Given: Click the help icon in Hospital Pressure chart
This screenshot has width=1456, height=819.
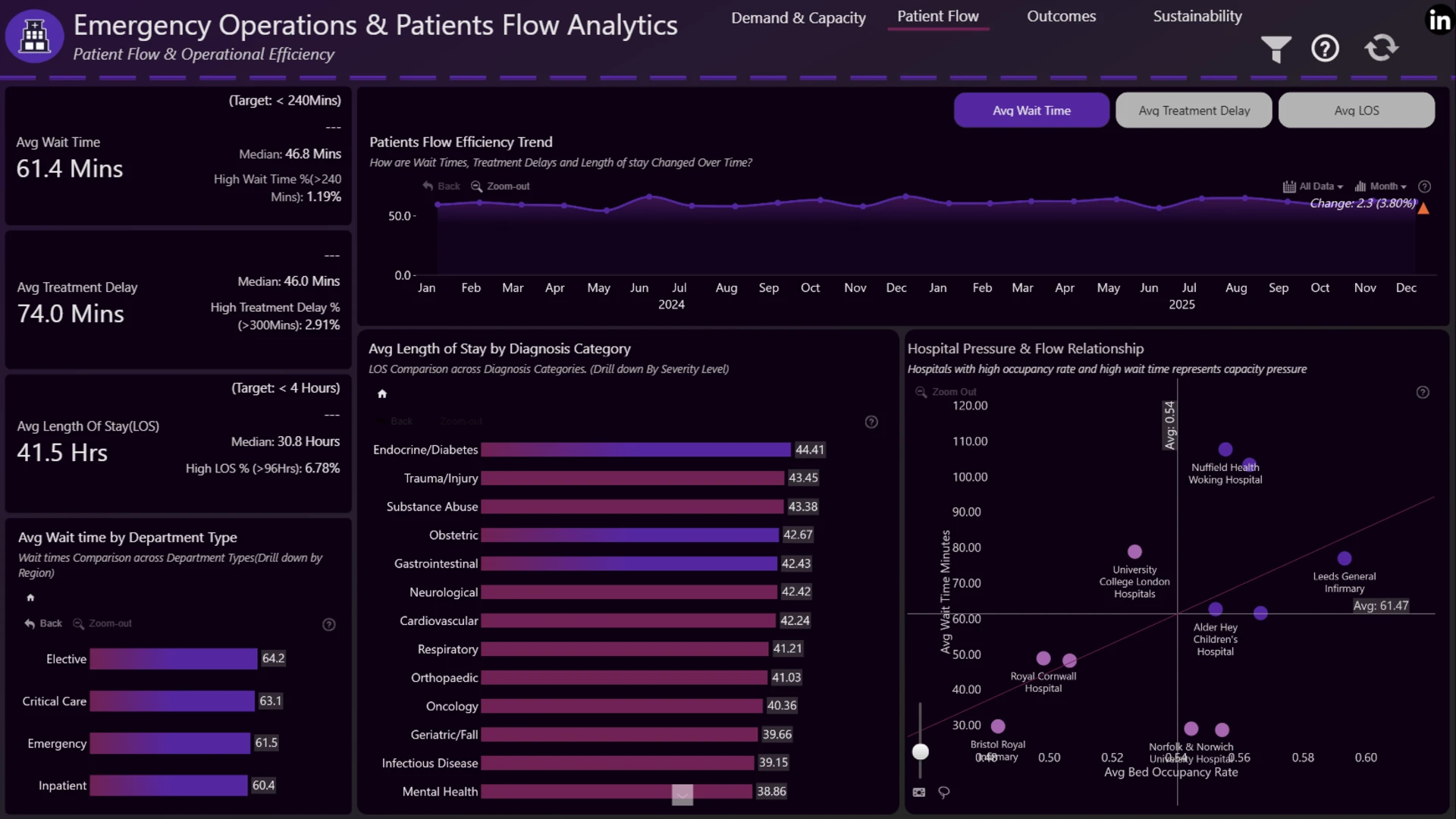Looking at the screenshot, I should [1423, 392].
